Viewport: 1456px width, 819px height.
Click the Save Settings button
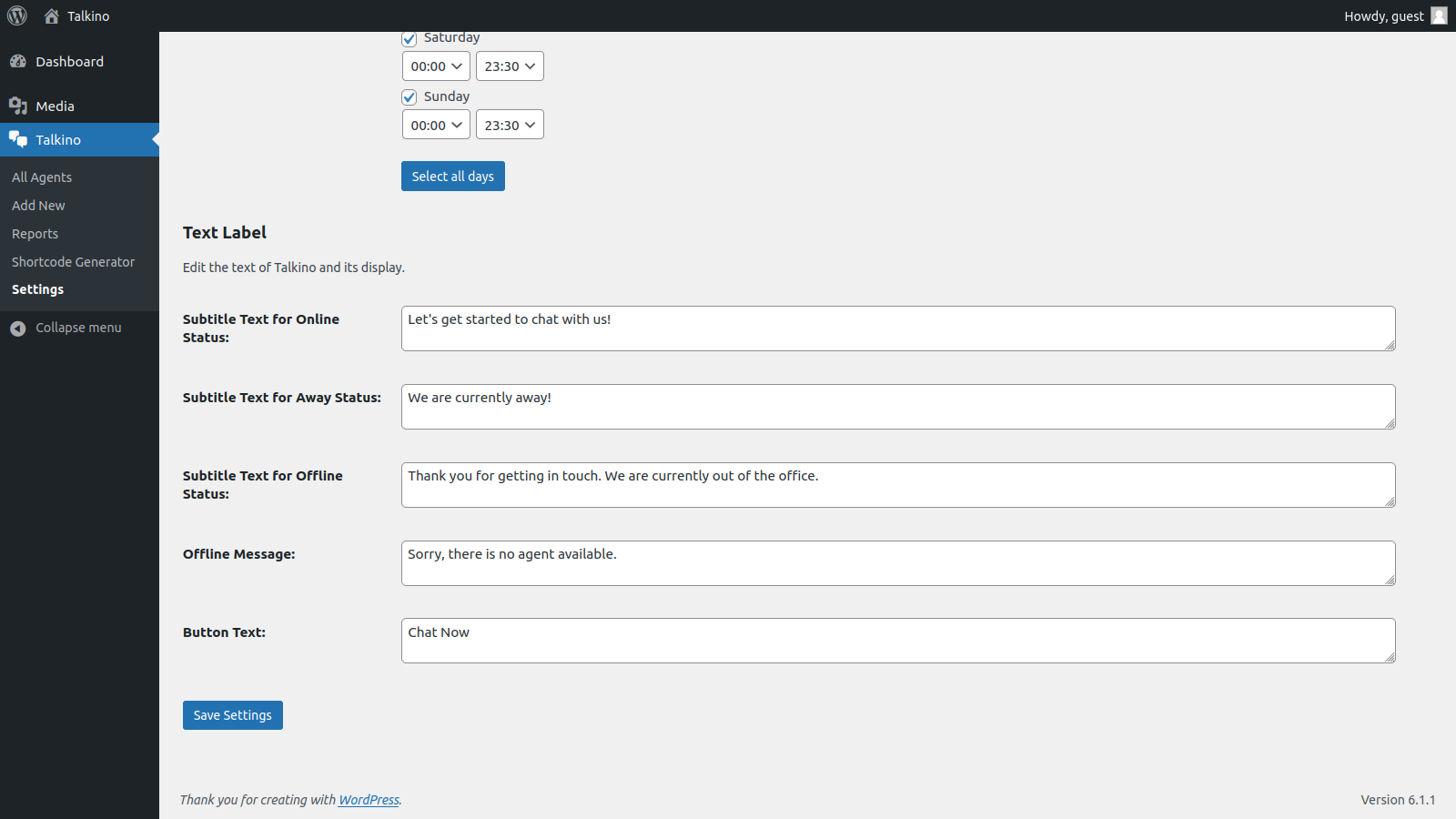click(x=233, y=715)
